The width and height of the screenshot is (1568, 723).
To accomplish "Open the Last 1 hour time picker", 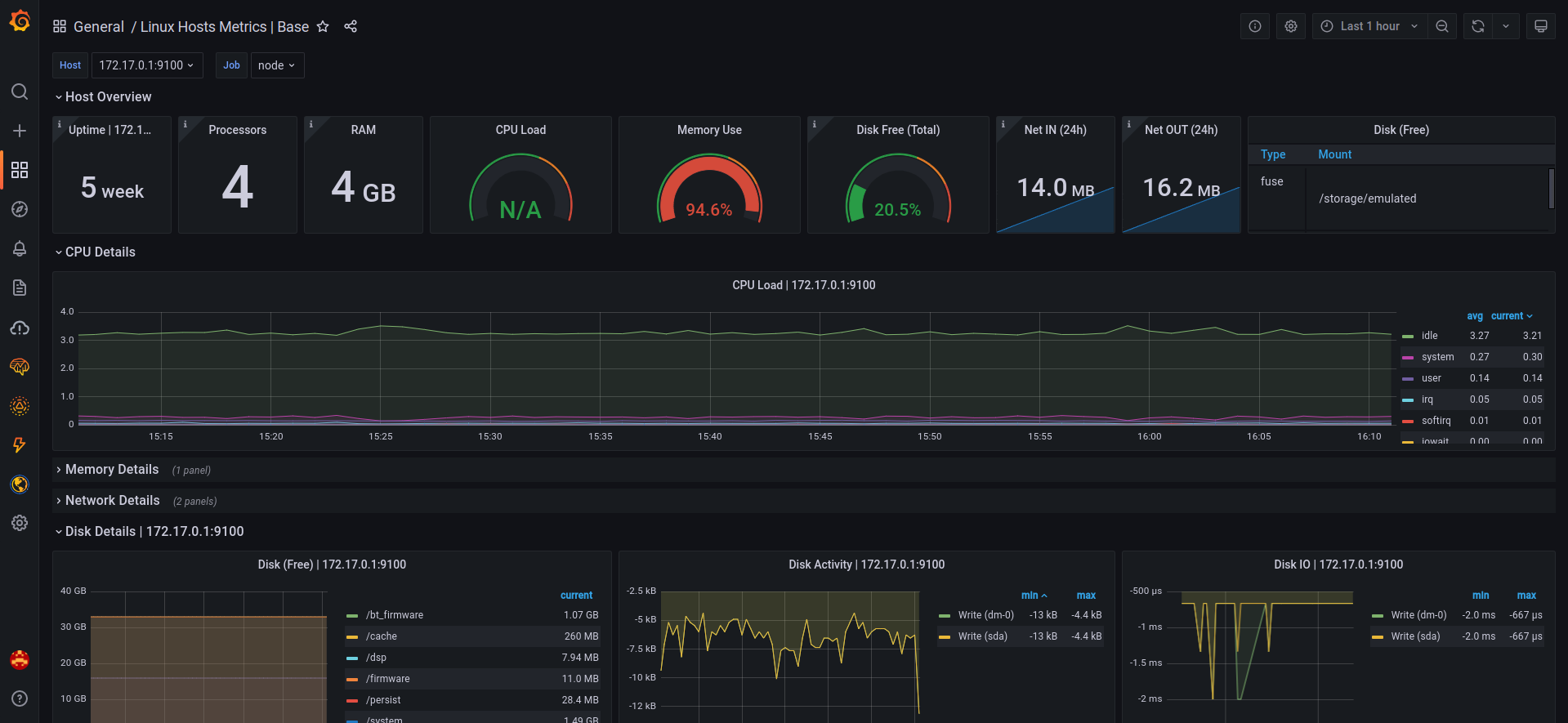I will (1369, 26).
